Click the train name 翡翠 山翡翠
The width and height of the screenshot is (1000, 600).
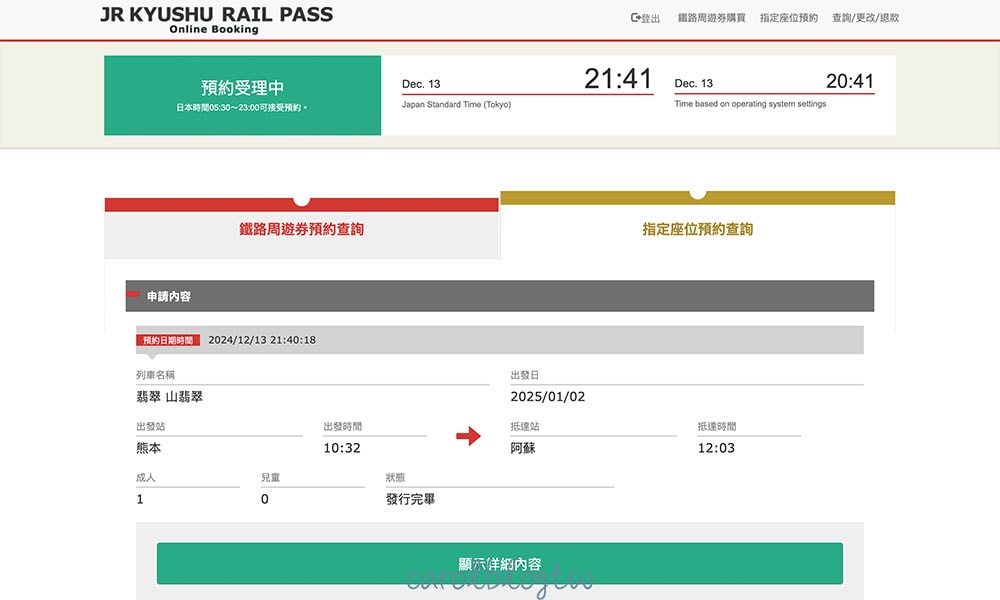tap(170, 397)
